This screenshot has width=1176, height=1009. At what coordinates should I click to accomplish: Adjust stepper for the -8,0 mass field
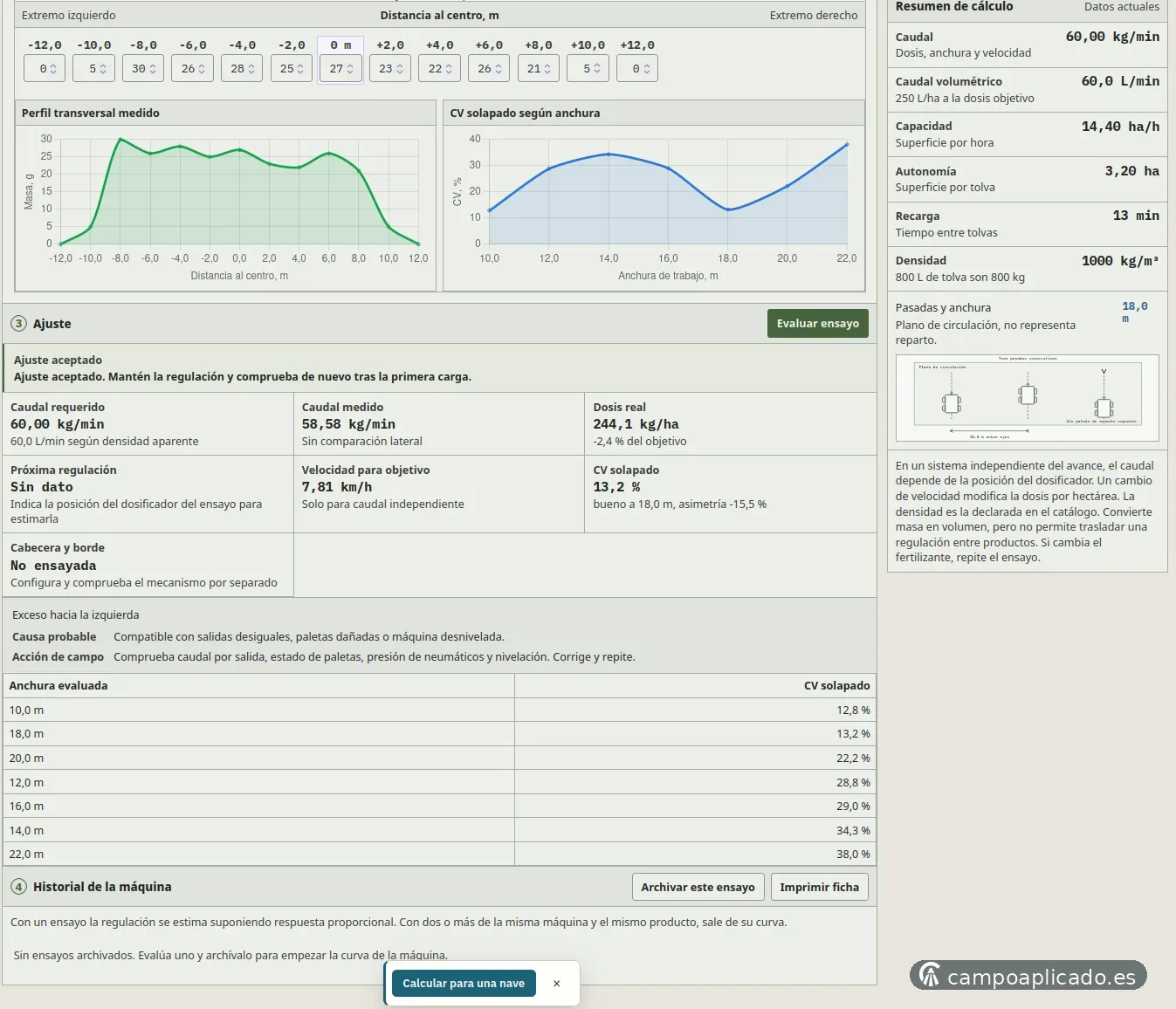pos(153,69)
